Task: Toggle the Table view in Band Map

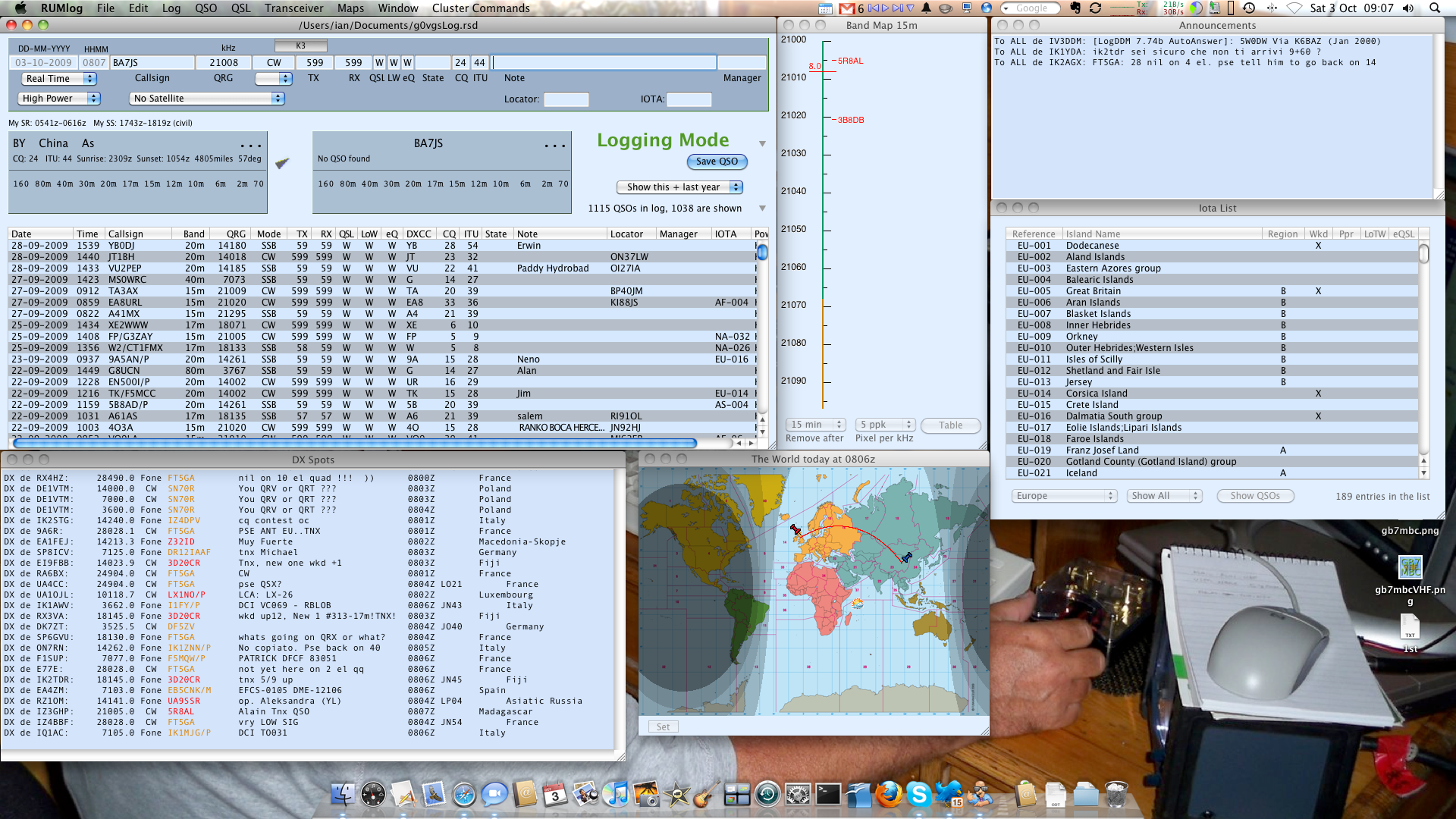Action: pos(950,425)
